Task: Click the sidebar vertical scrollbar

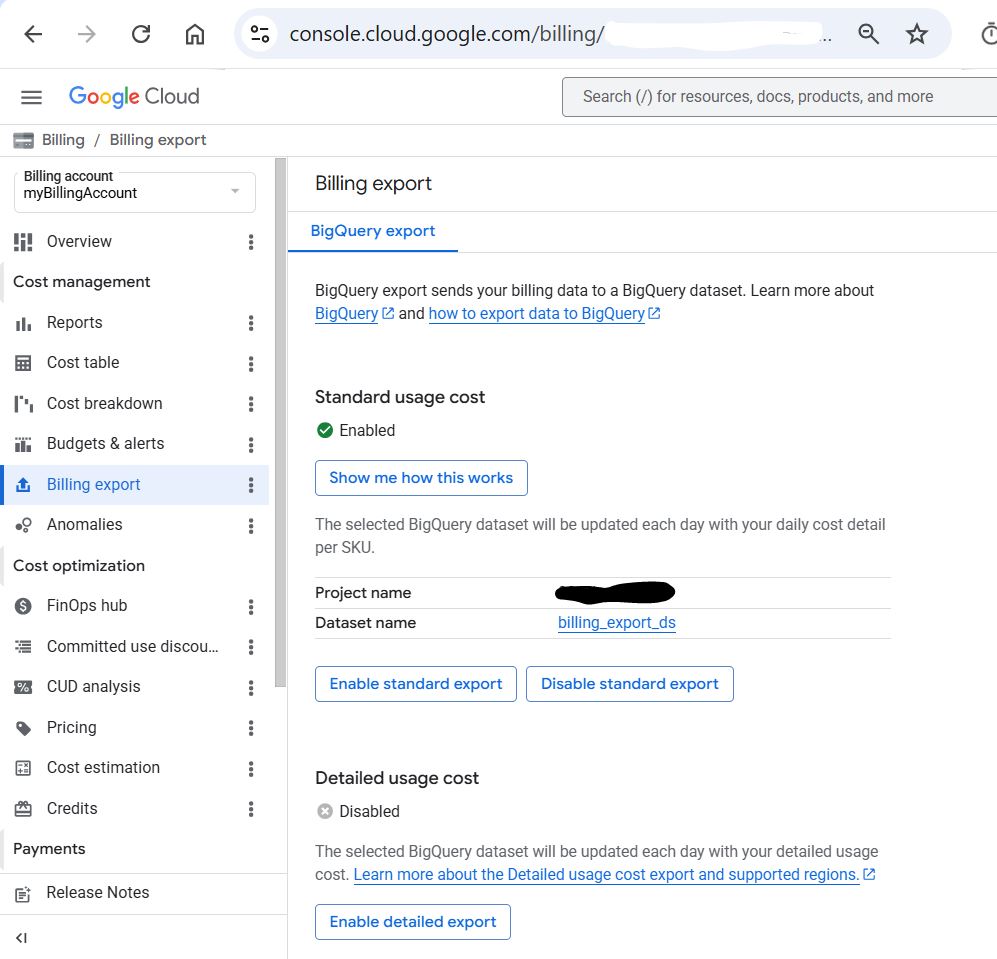Action: point(280,422)
